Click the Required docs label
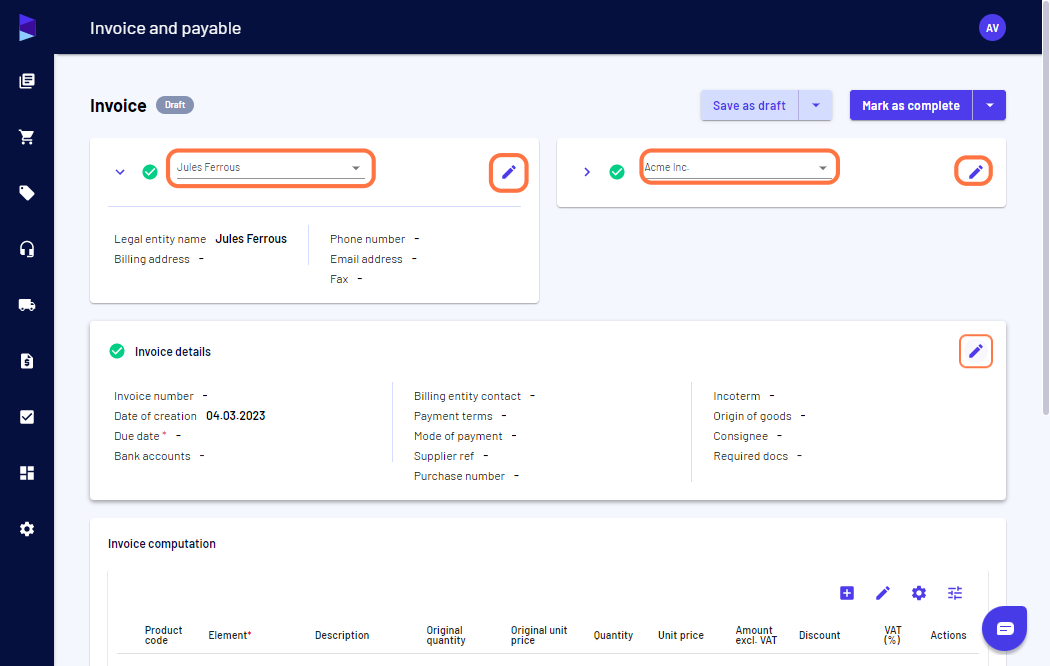Image resolution: width=1050 pixels, height=666 pixels. click(x=751, y=456)
